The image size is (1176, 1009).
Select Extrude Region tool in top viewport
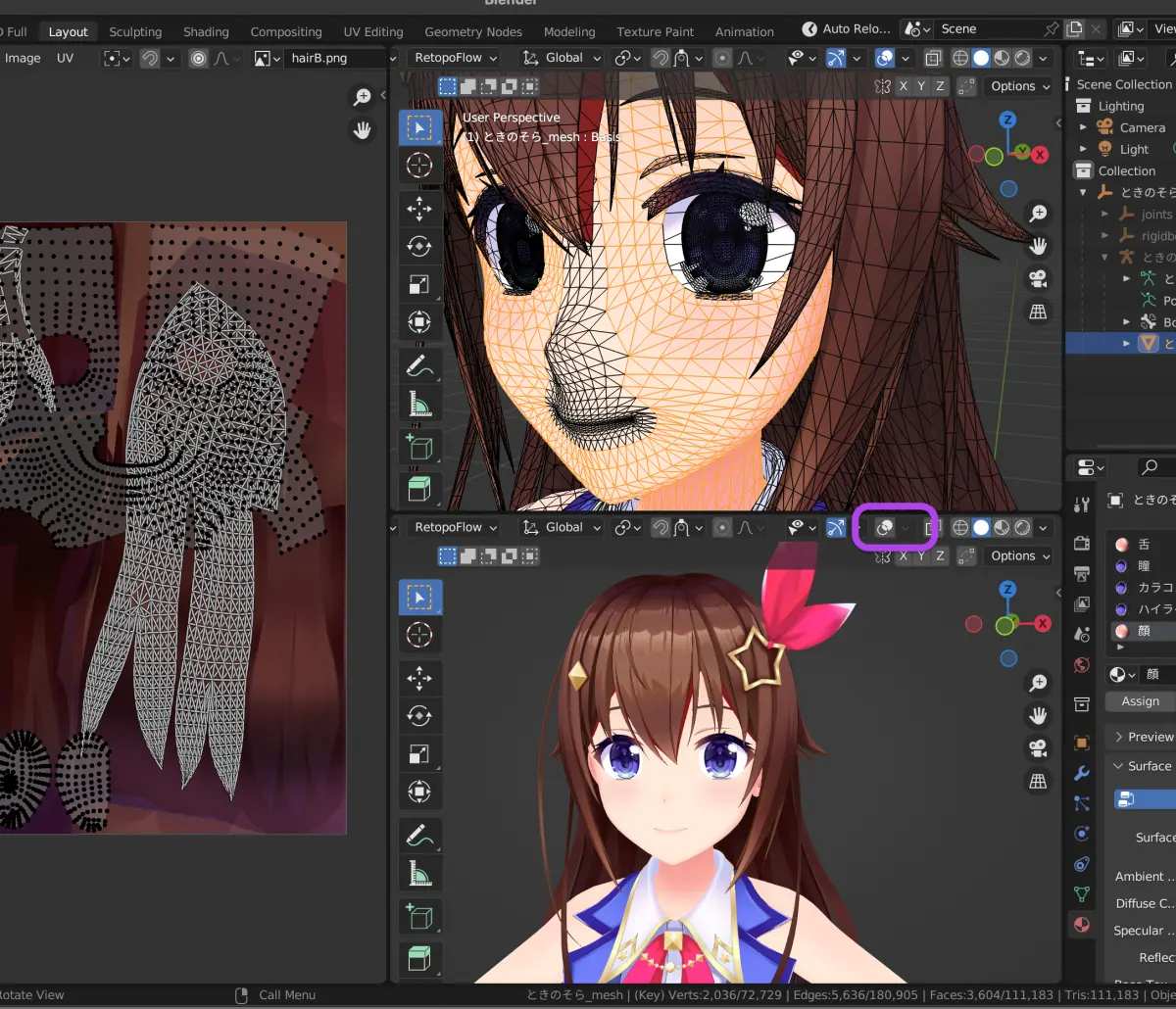coord(419,487)
